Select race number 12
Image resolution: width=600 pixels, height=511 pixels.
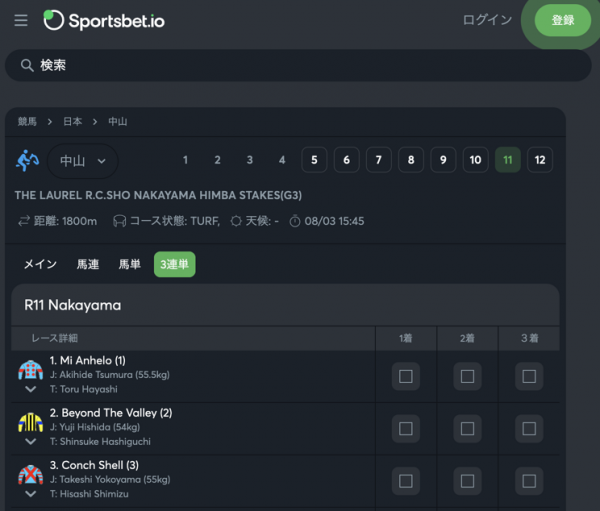click(540, 160)
